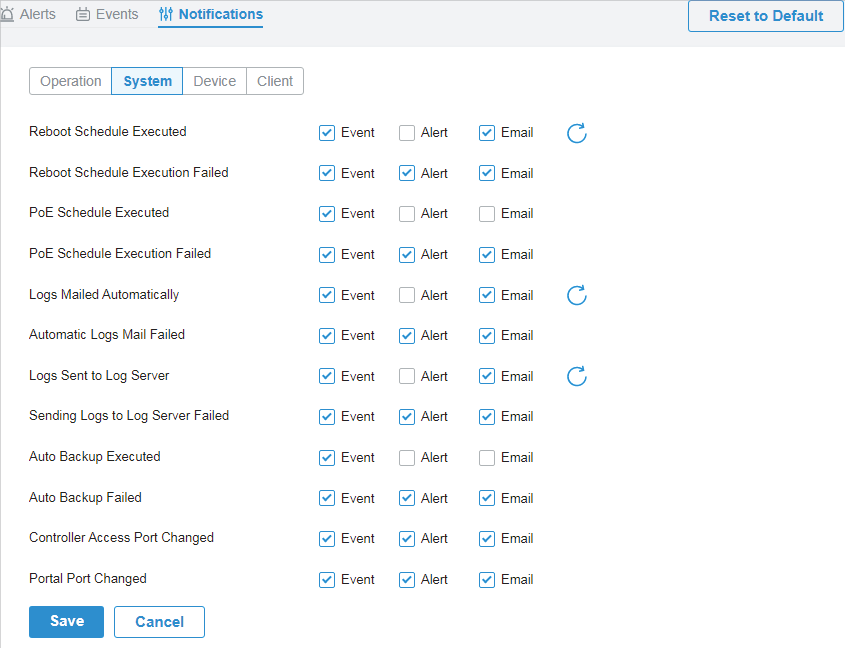
Task: Uncheck Email for Sending Logs to Log Server Failed
Action: (x=487, y=417)
